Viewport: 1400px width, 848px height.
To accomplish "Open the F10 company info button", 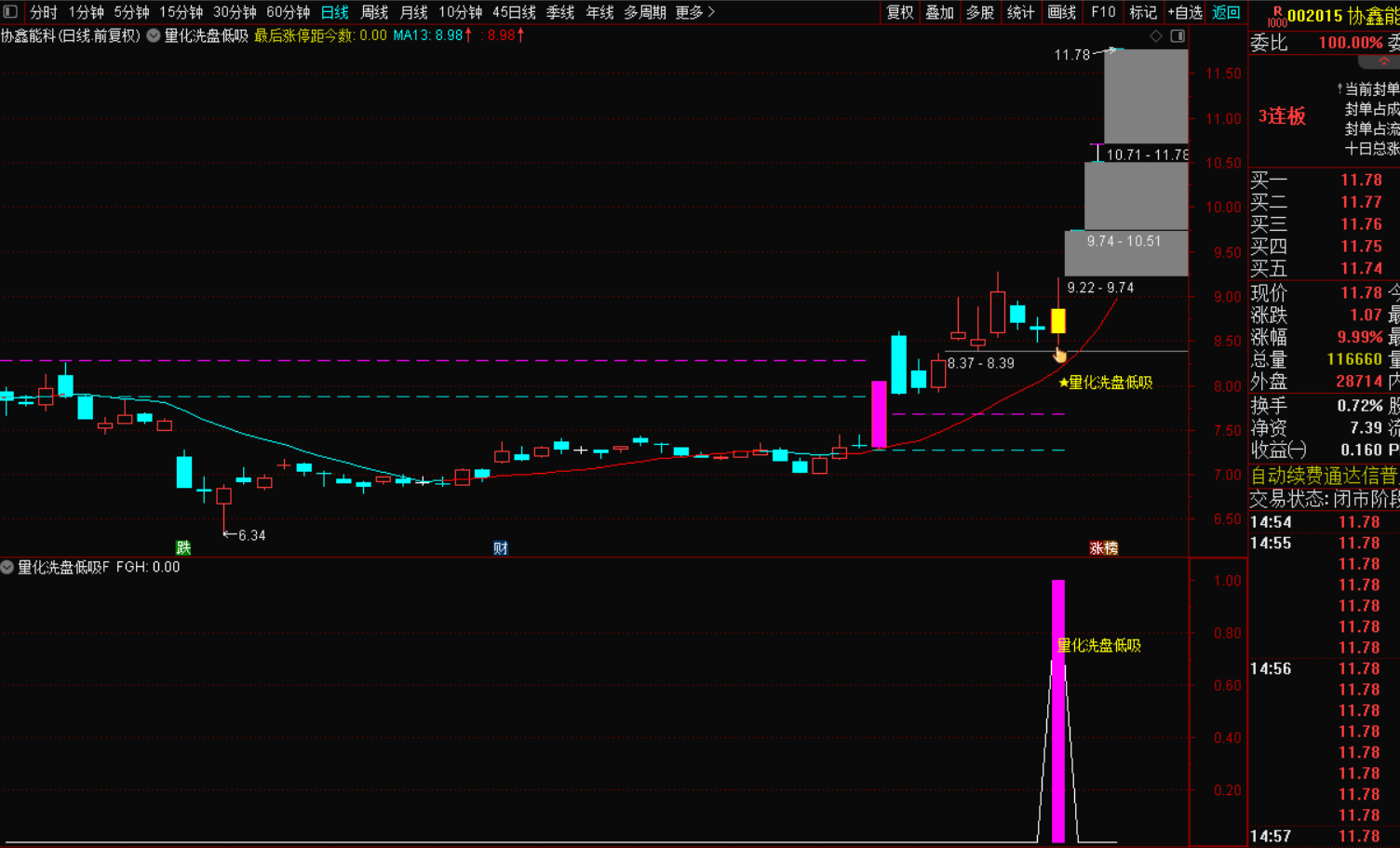I will [1103, 12].
